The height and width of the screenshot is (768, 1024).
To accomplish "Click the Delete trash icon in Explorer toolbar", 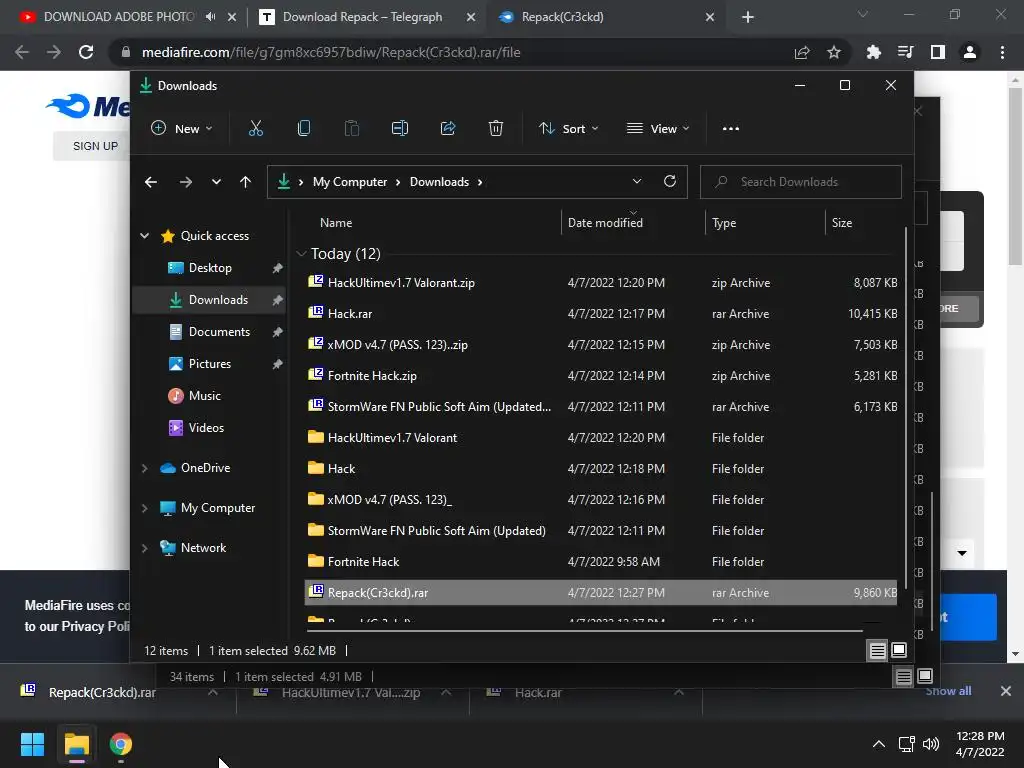I will click(496, 129).
